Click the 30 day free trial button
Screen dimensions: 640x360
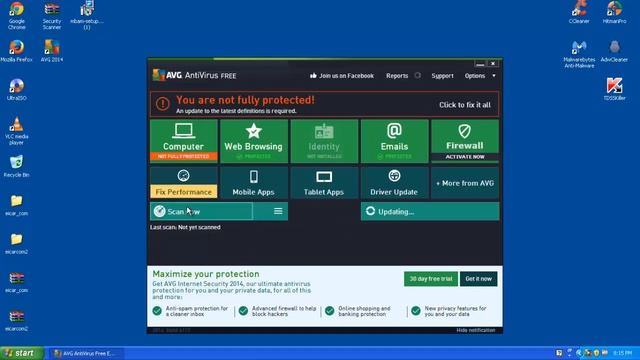(431, 279)
